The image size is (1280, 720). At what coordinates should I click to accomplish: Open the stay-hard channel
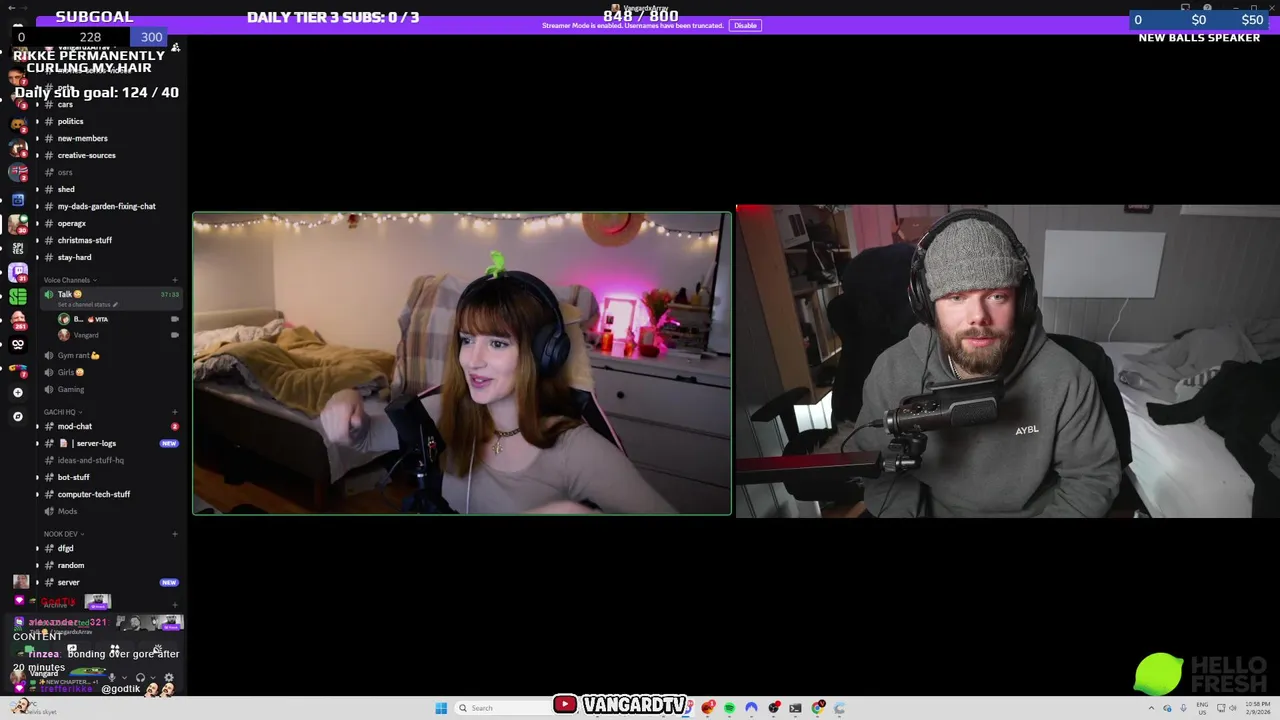tap(74, 257)
